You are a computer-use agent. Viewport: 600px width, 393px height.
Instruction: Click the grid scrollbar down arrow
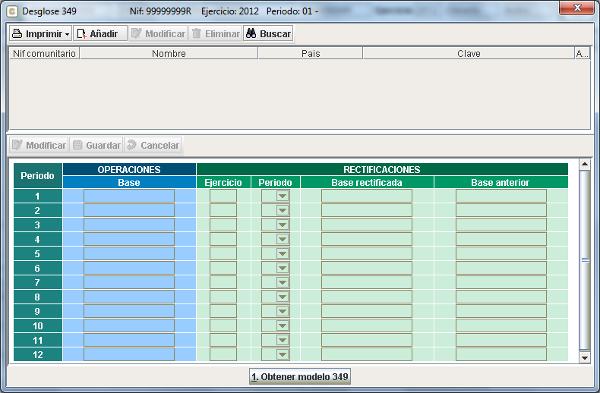tap(585, 358)
